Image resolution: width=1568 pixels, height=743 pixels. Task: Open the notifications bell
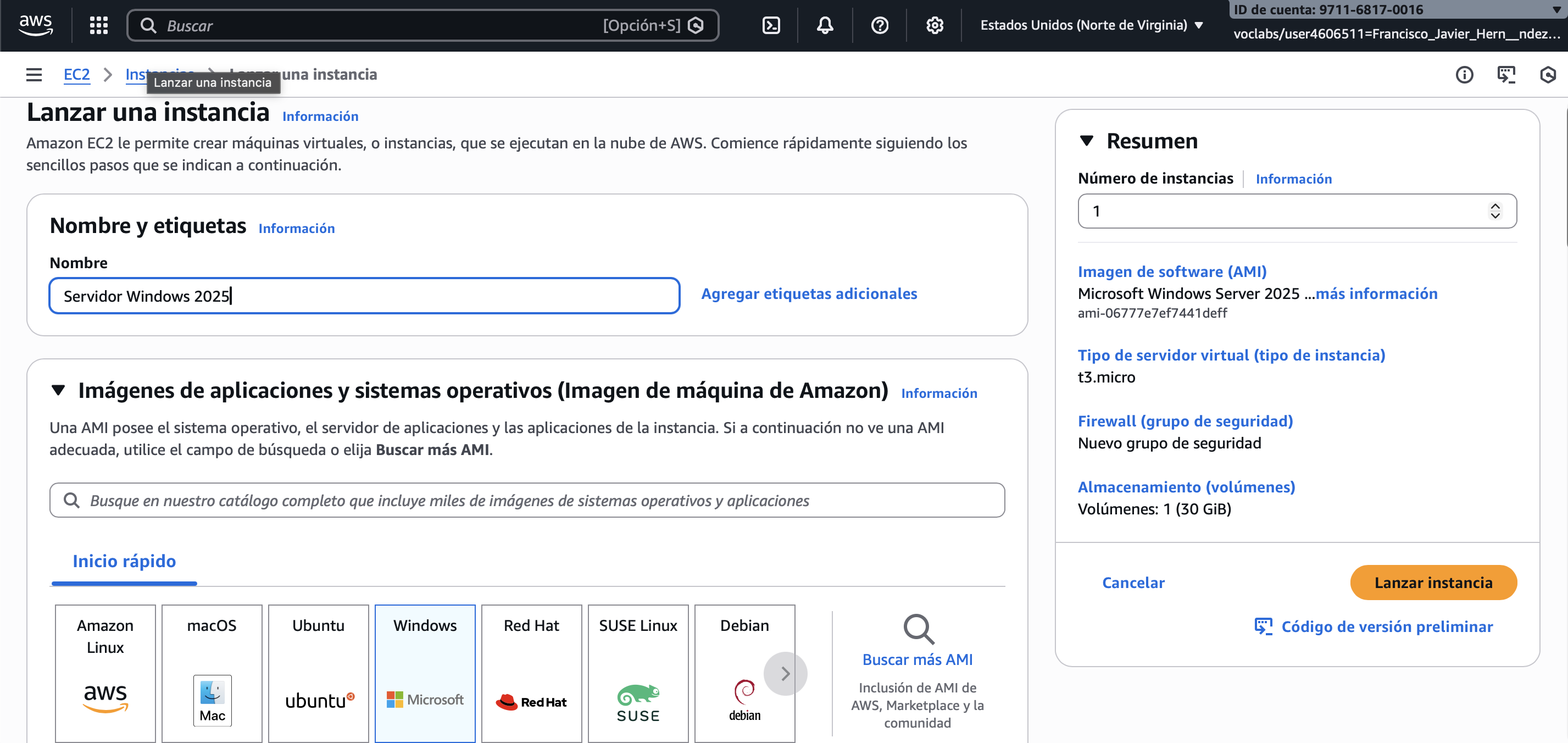tap(825, 25)
